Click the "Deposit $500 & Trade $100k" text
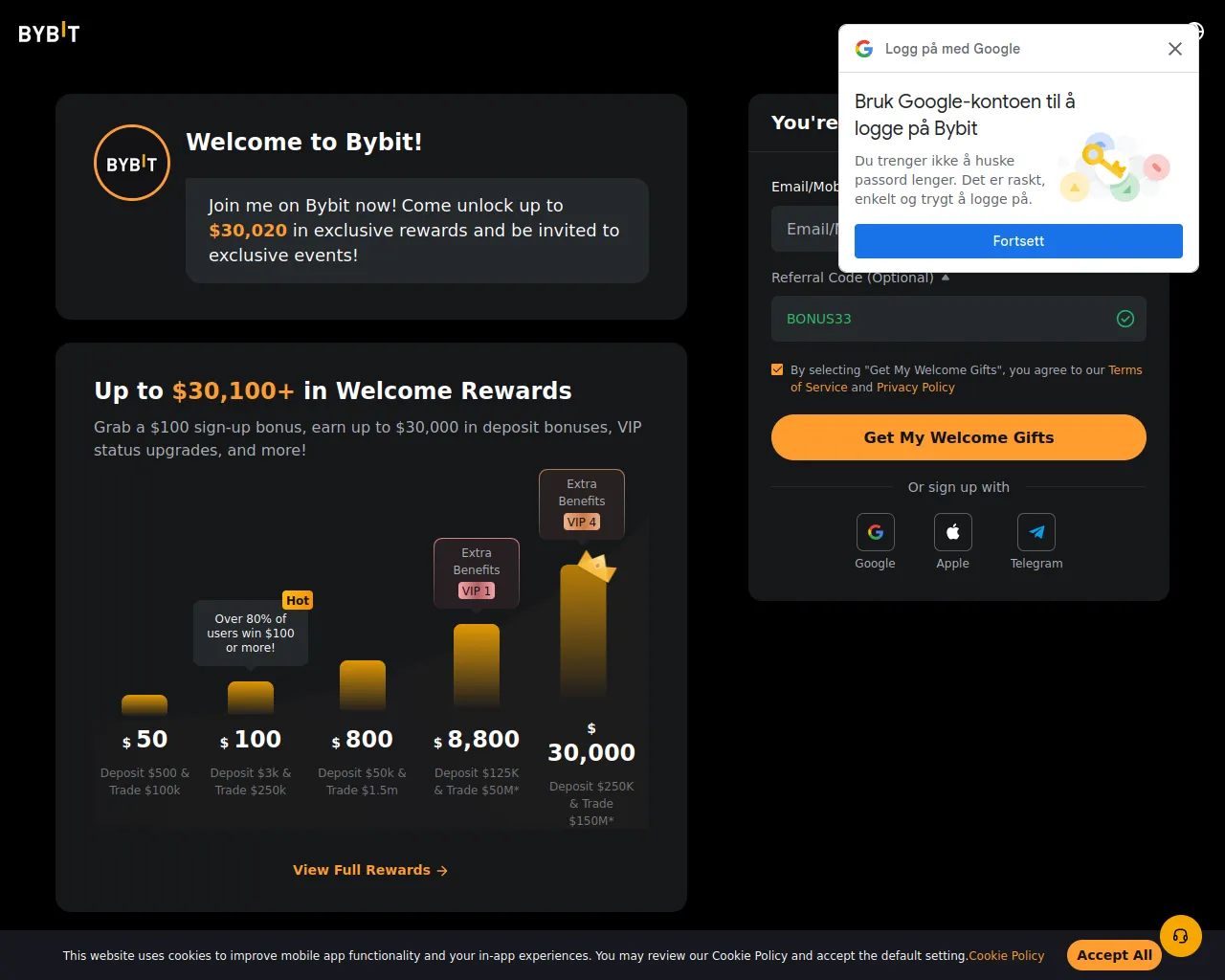Viewport: 1225px width, 980px height. click(x=145, y=782)
